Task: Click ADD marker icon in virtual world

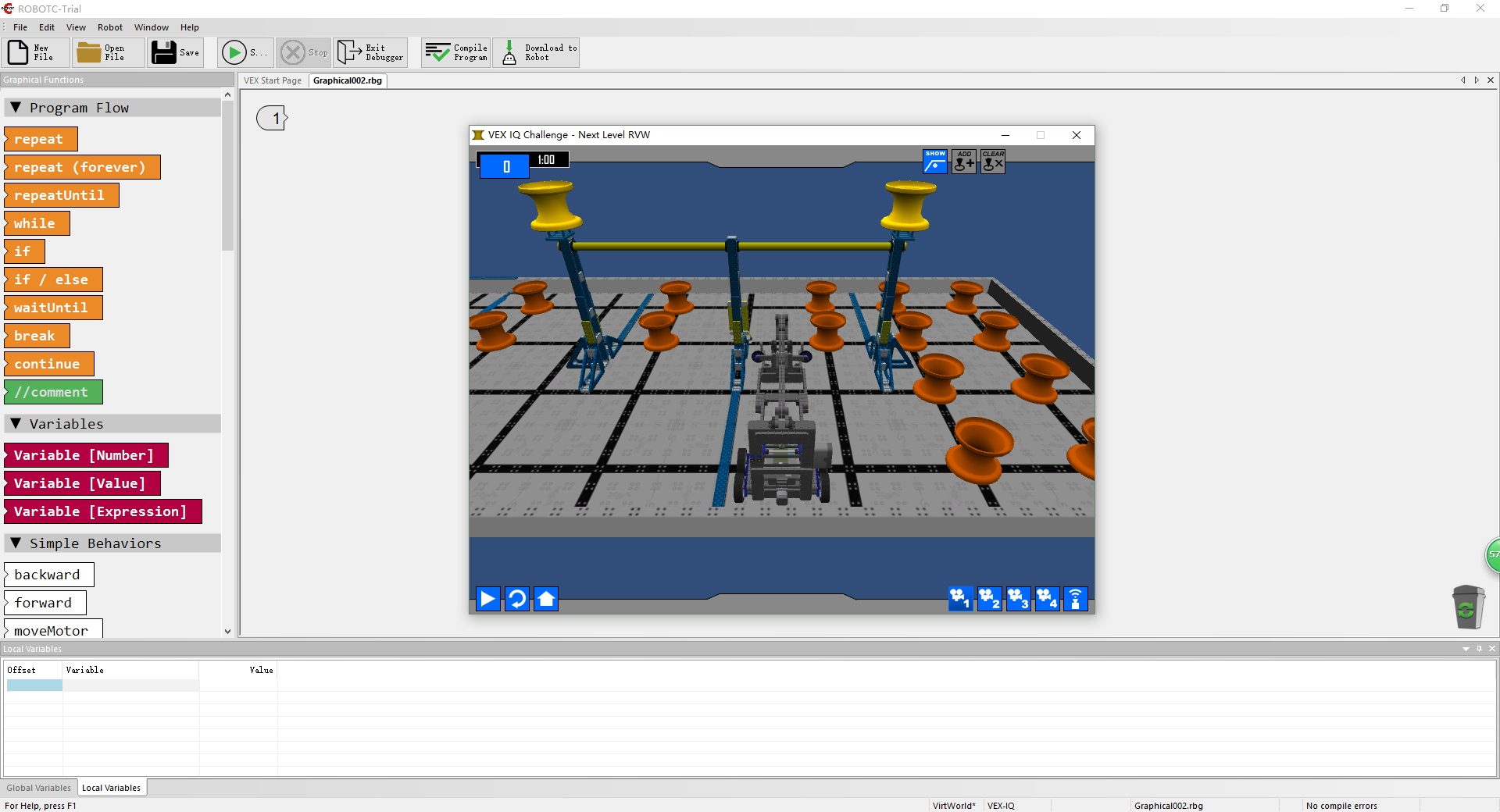Action: click(964, 162)
